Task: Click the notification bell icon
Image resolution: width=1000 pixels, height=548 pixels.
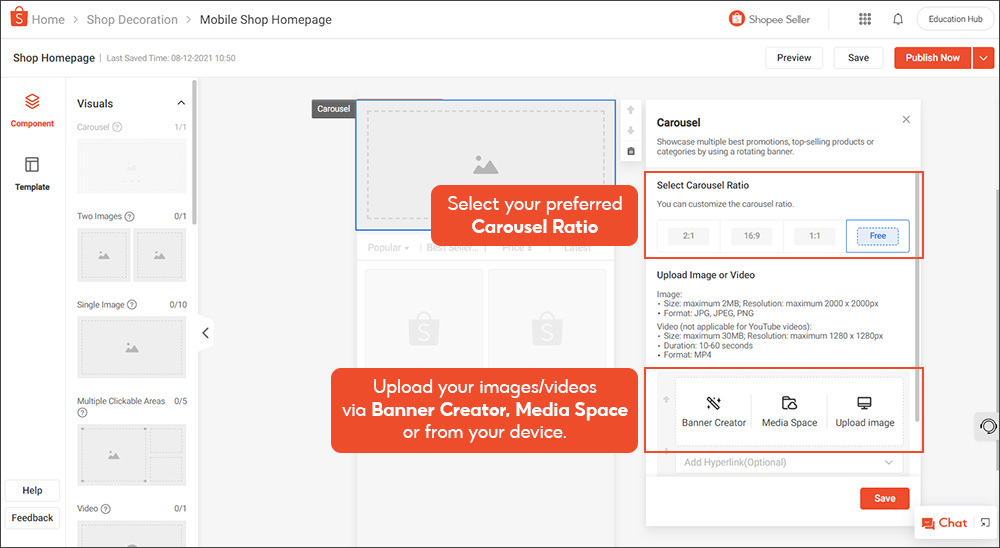Action: coord(898,19)
